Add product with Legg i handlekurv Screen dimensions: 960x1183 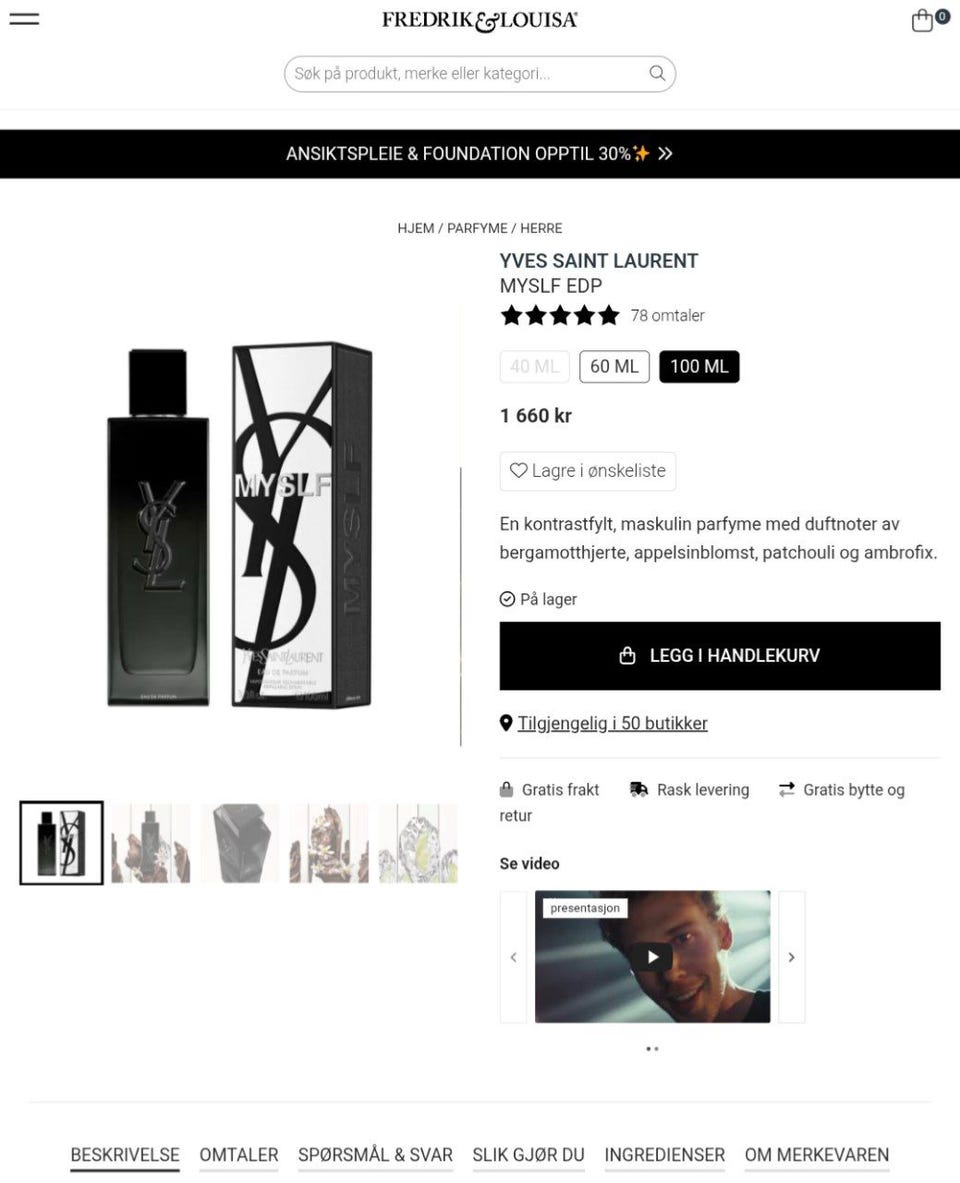pos(720,656)
